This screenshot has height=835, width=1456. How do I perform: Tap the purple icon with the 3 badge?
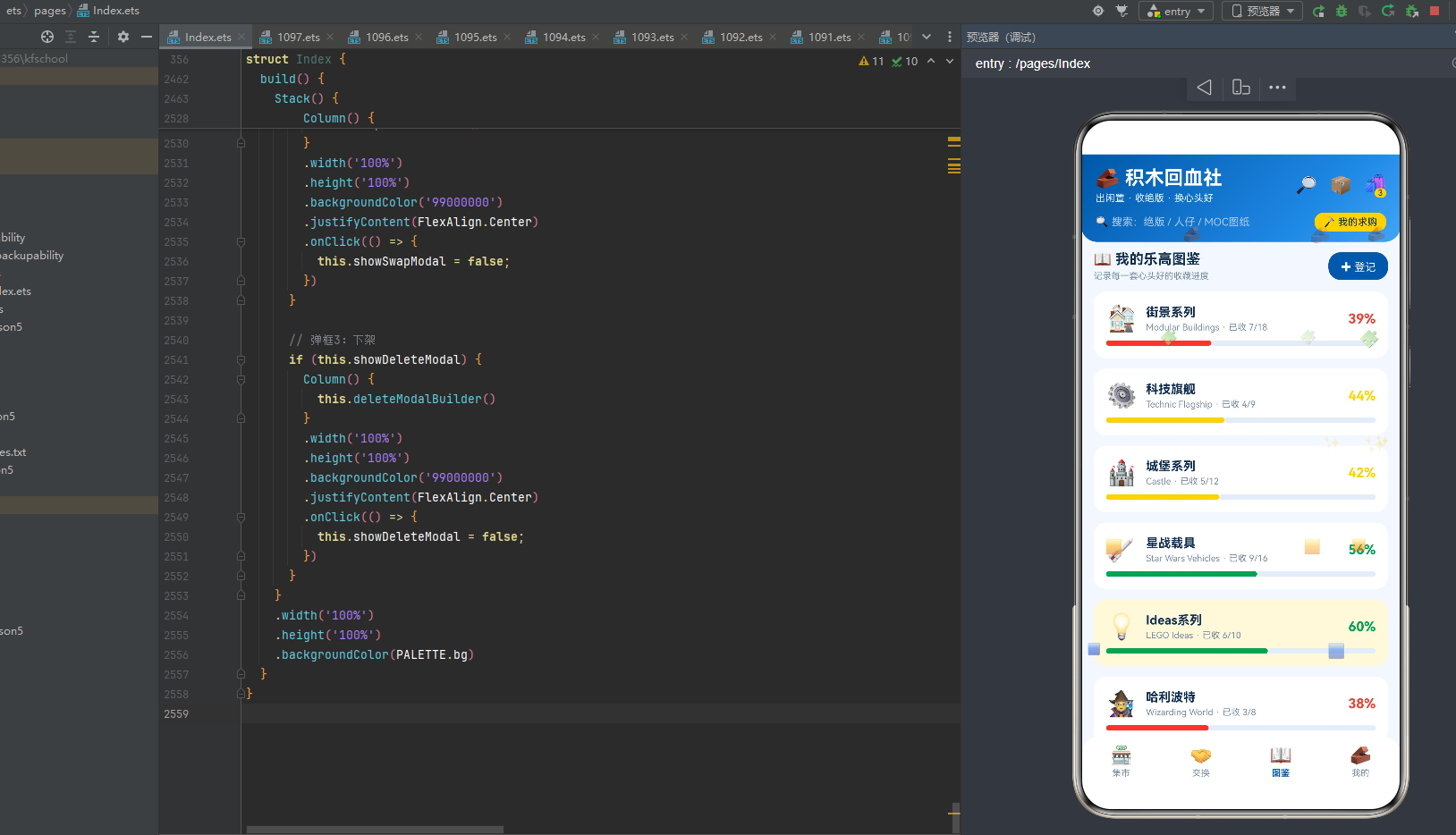coord(1376,185)
